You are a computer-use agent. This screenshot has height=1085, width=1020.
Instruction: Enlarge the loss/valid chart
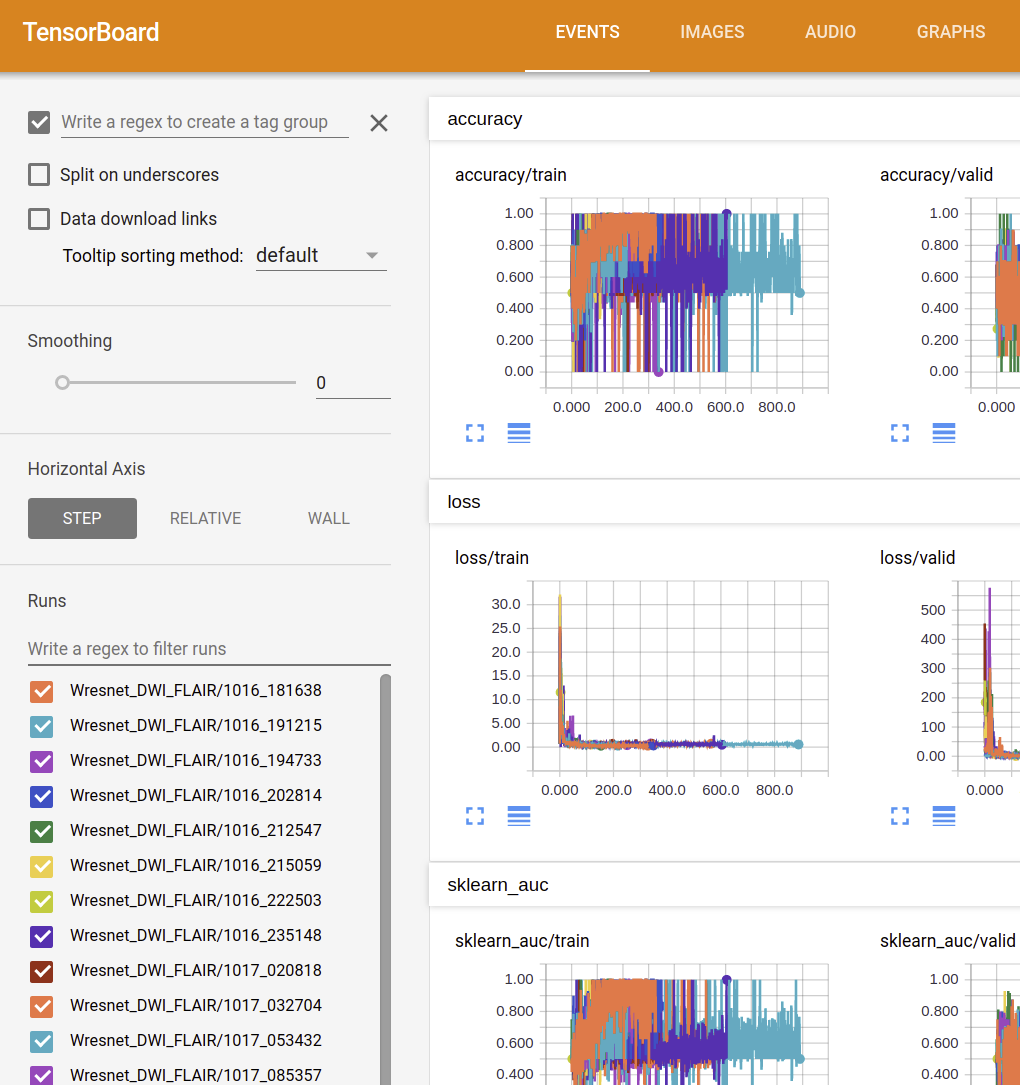click(x=899, y=816)
